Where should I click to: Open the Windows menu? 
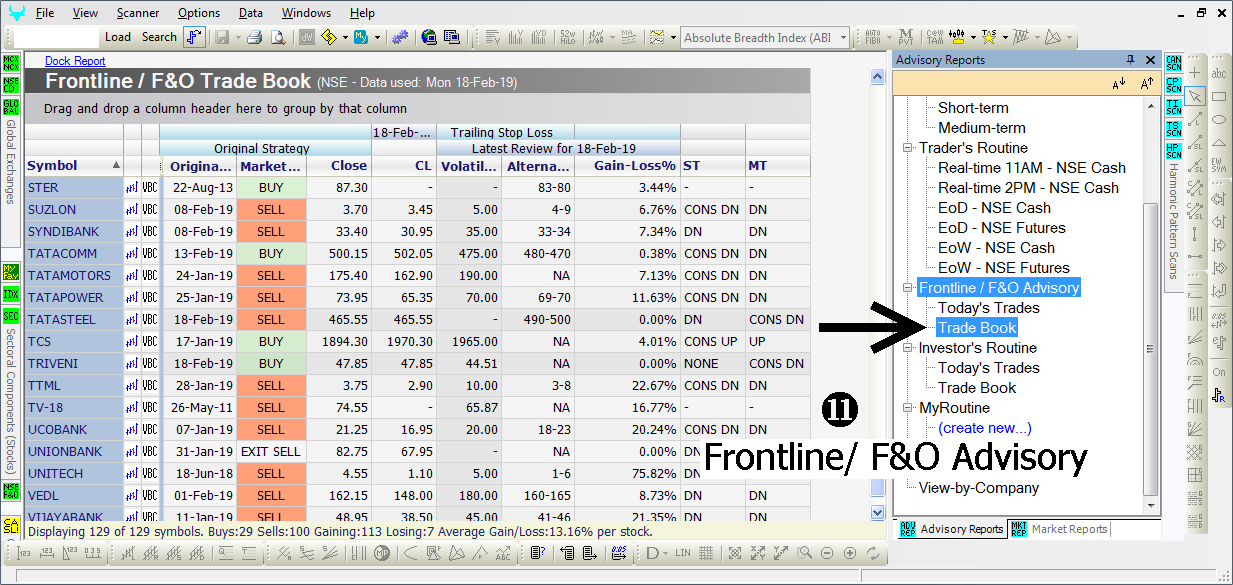306,13
